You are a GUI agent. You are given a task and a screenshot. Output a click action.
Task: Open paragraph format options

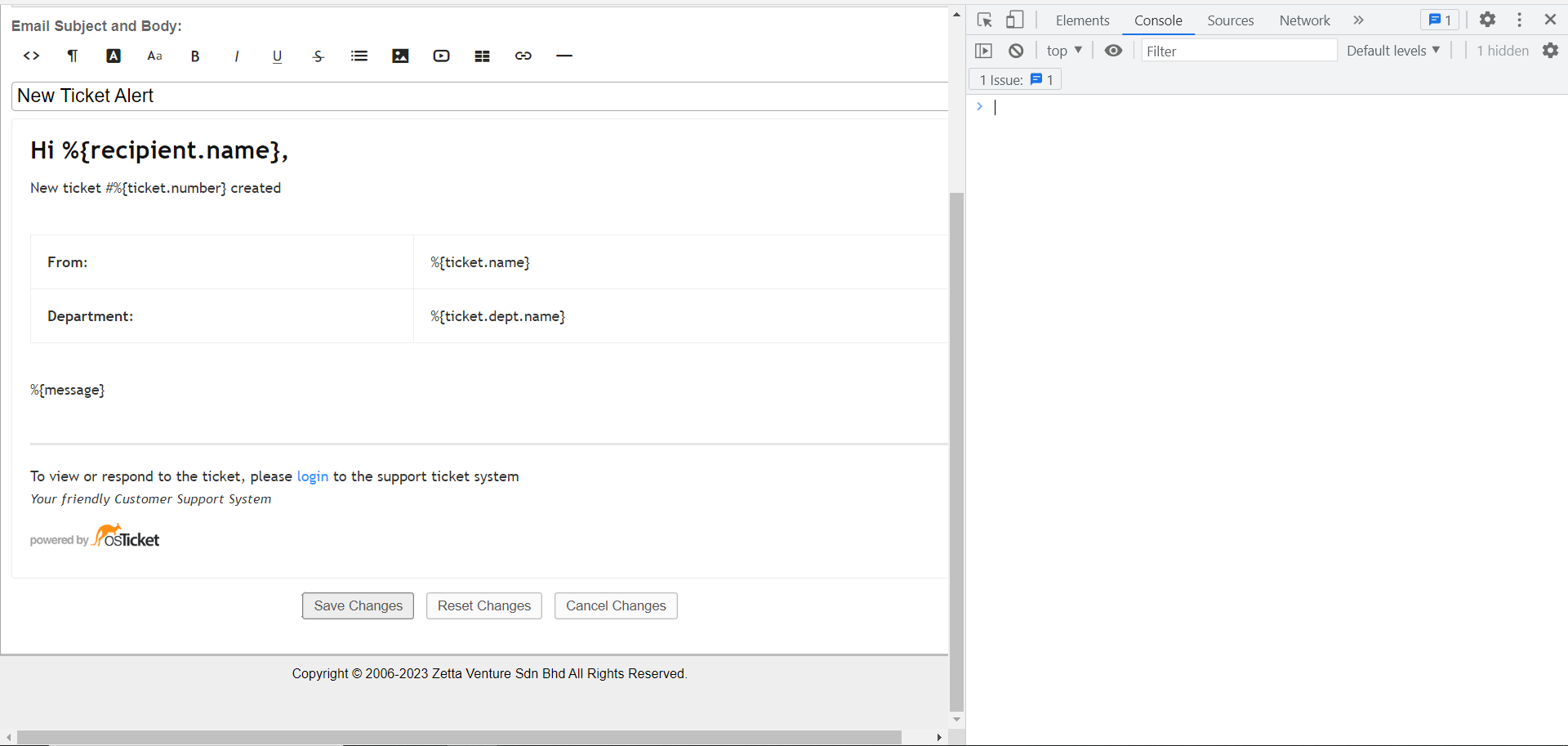coord(73,56)
